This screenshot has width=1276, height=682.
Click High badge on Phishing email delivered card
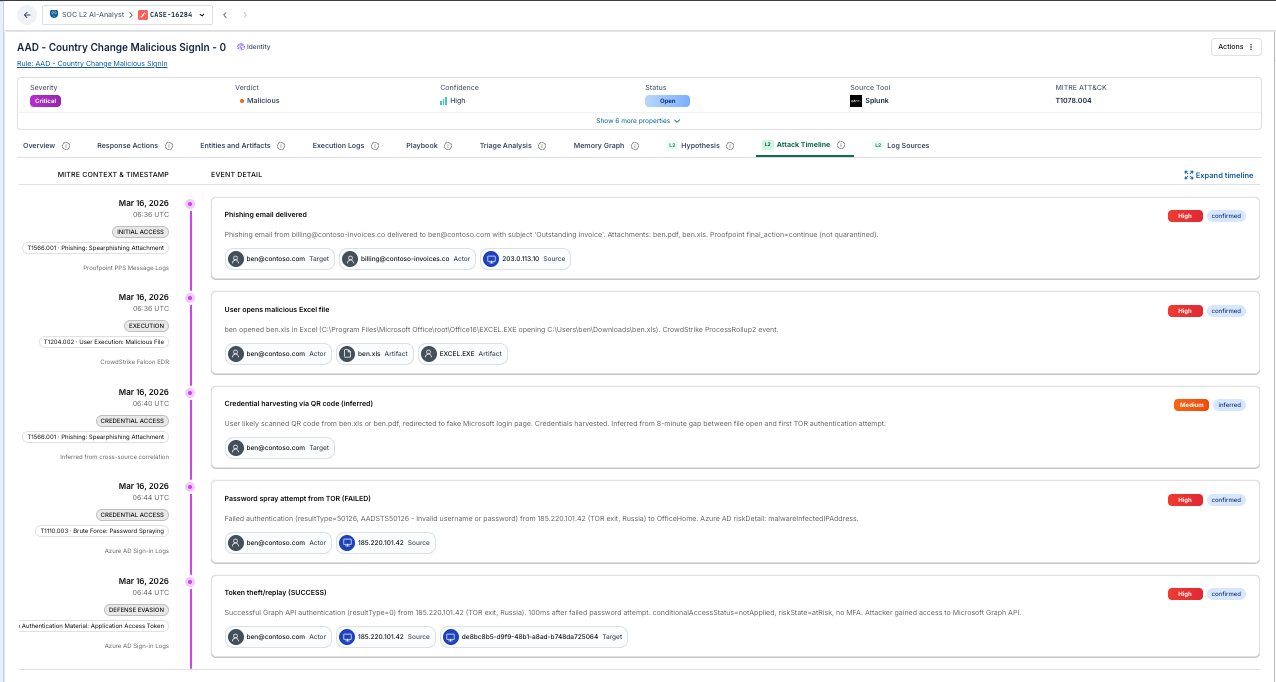coord(1185,215)
